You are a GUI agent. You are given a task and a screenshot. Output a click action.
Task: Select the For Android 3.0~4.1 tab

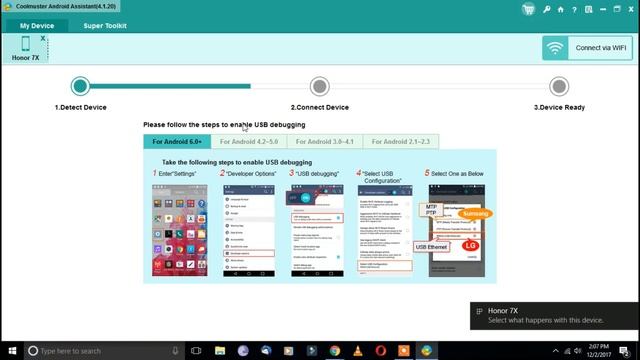coord(324,142)
